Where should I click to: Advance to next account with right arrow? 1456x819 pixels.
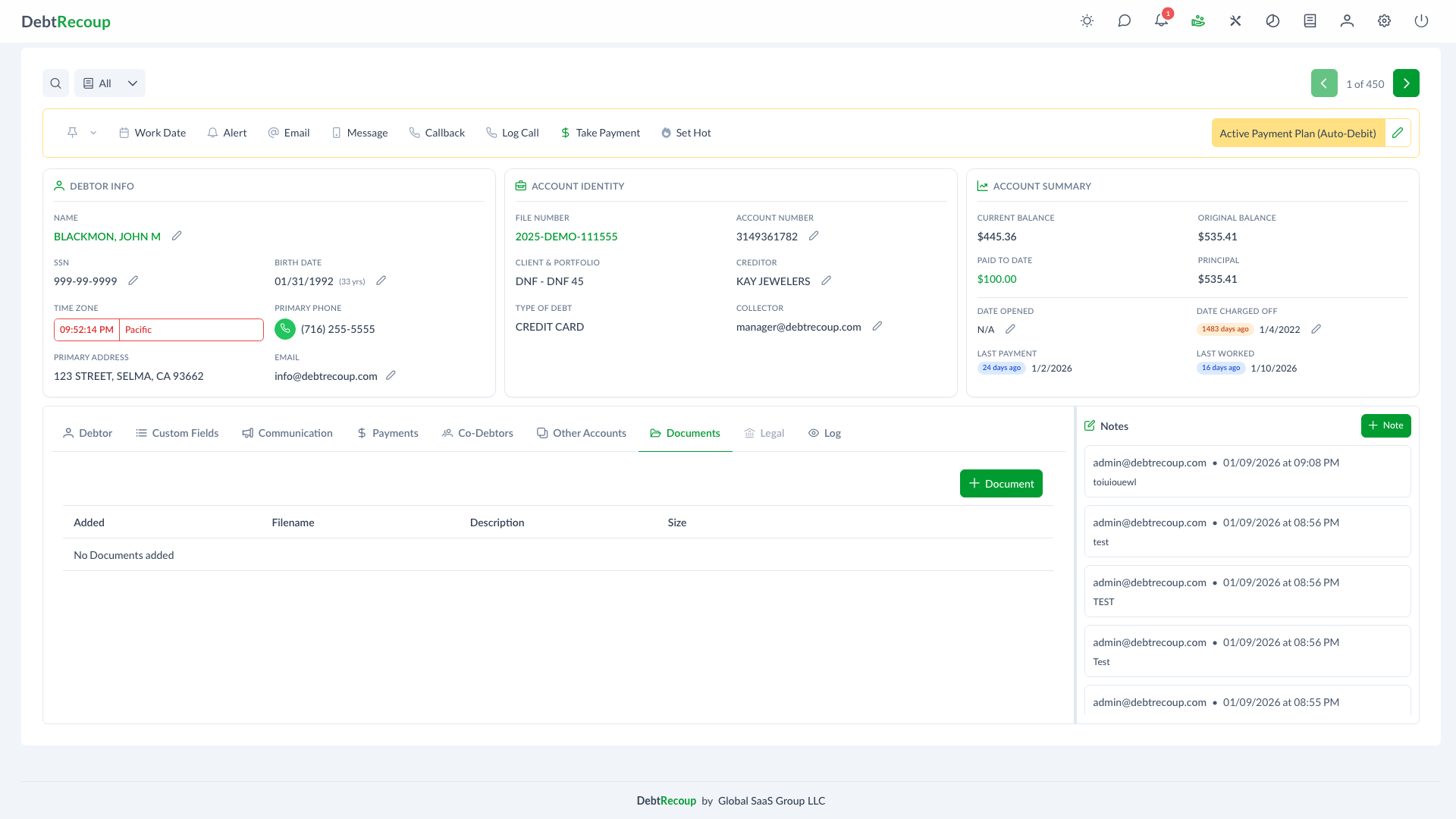(1407, 83)
